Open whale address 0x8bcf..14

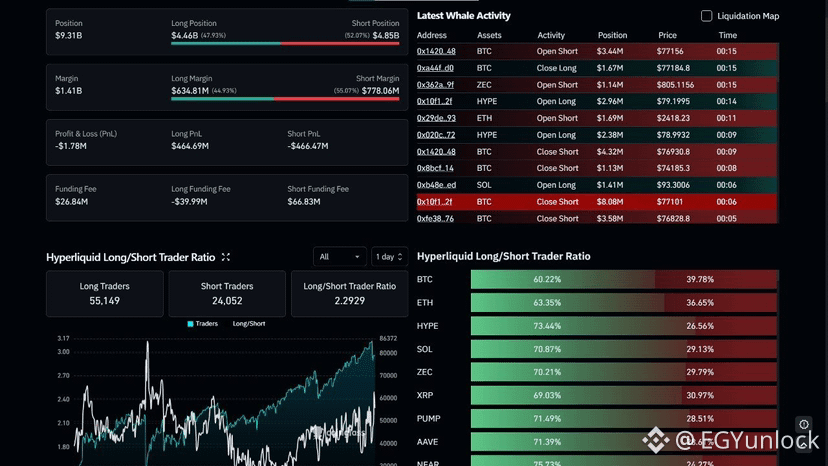click(x=435, y=169)
